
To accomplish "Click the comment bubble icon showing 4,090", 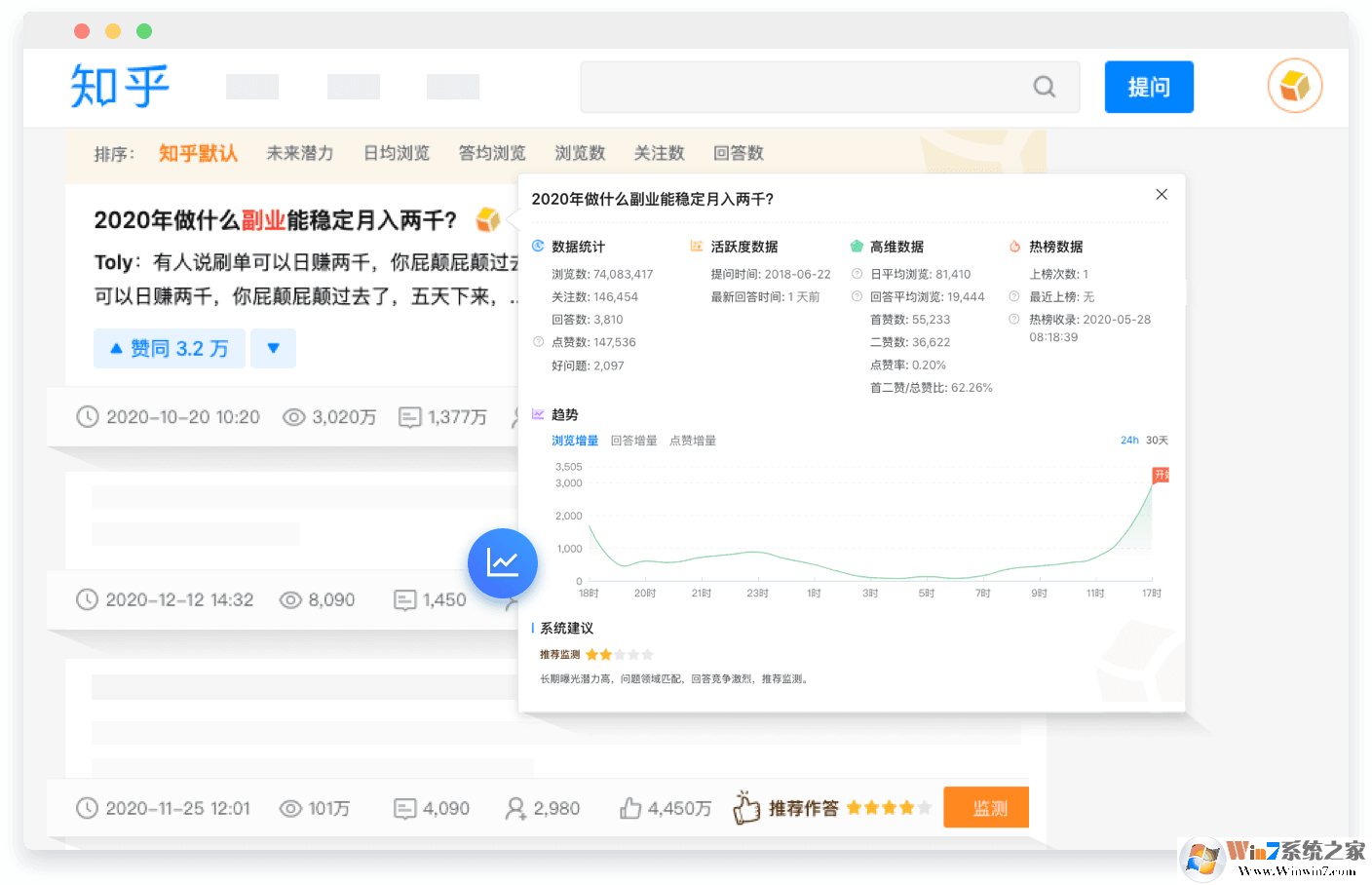I will [405, 807].
